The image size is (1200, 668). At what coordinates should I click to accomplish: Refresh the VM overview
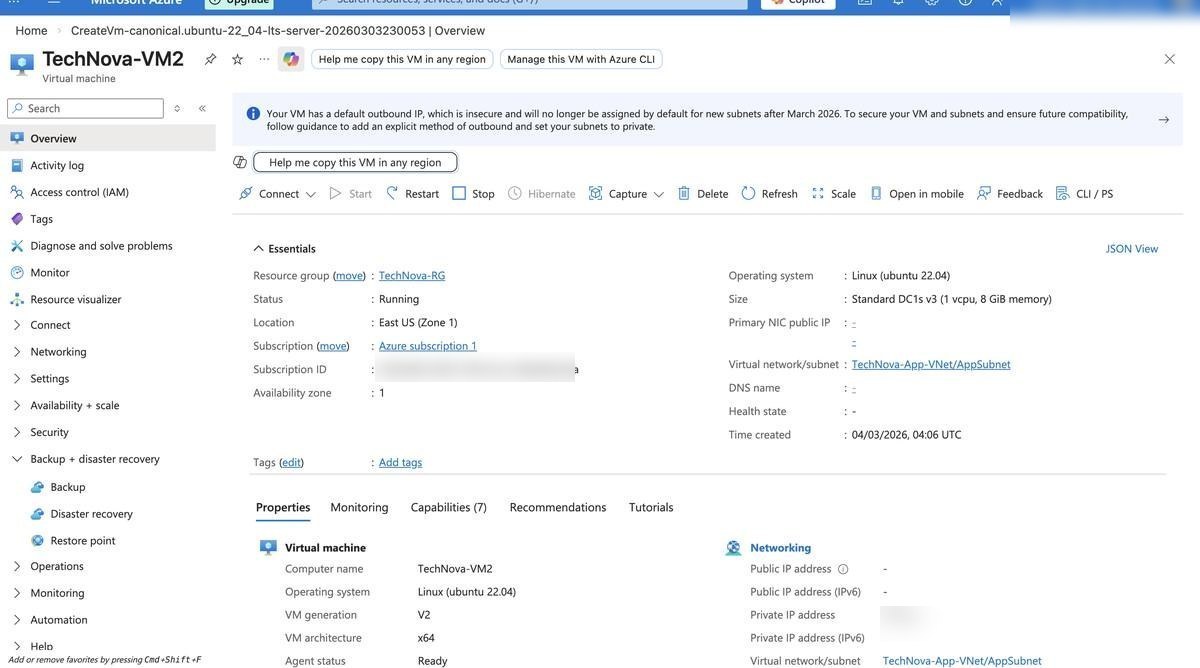click(x=769, y=193)
